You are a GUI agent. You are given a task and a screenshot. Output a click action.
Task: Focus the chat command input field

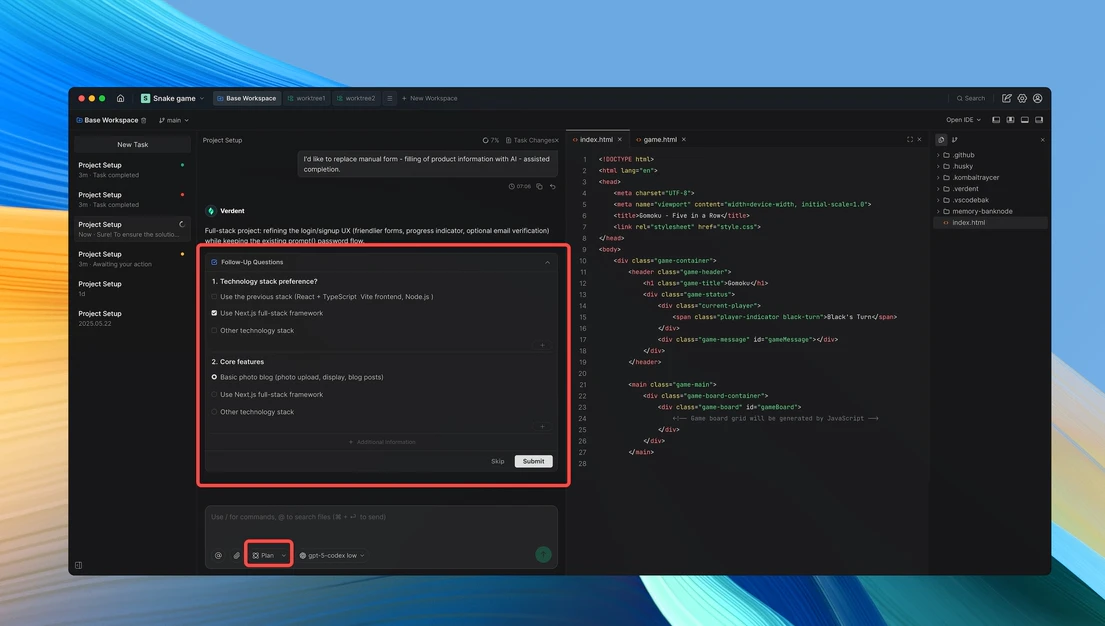[x=381, y=517]
